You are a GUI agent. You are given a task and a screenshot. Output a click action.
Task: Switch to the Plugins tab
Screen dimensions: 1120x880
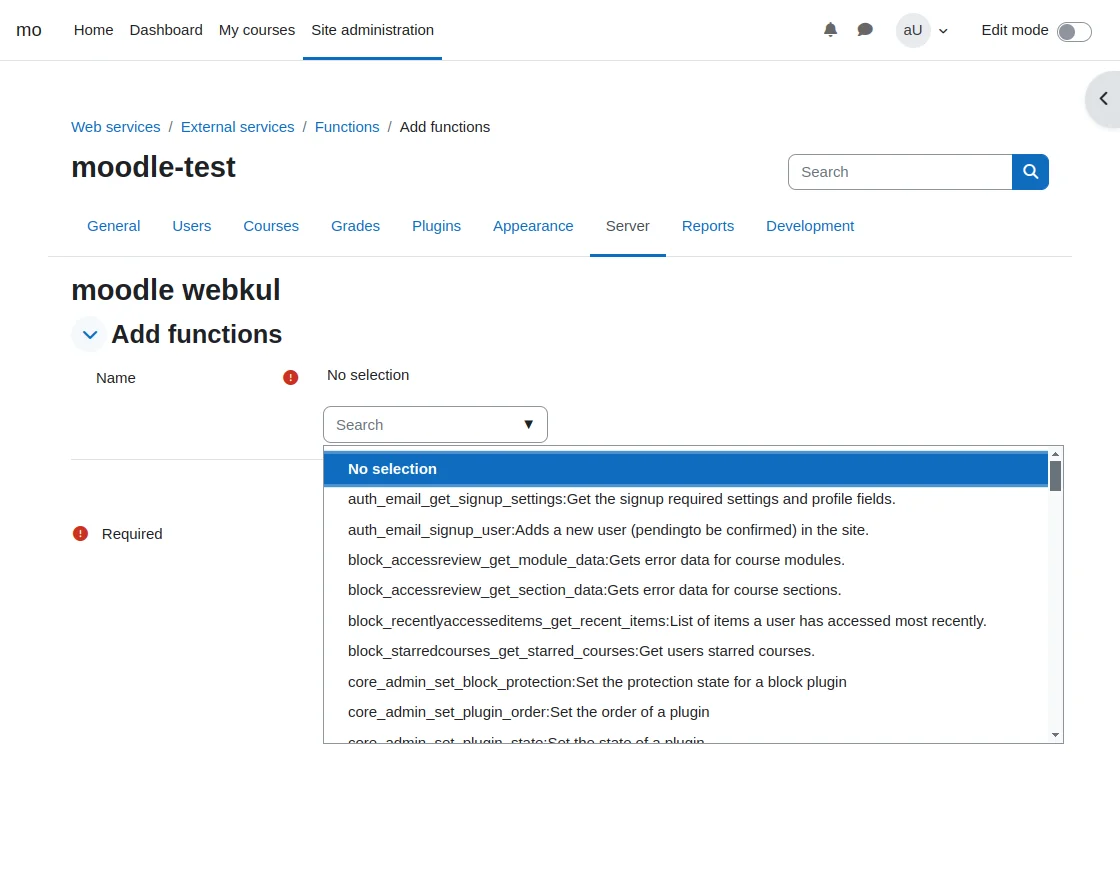436,226
